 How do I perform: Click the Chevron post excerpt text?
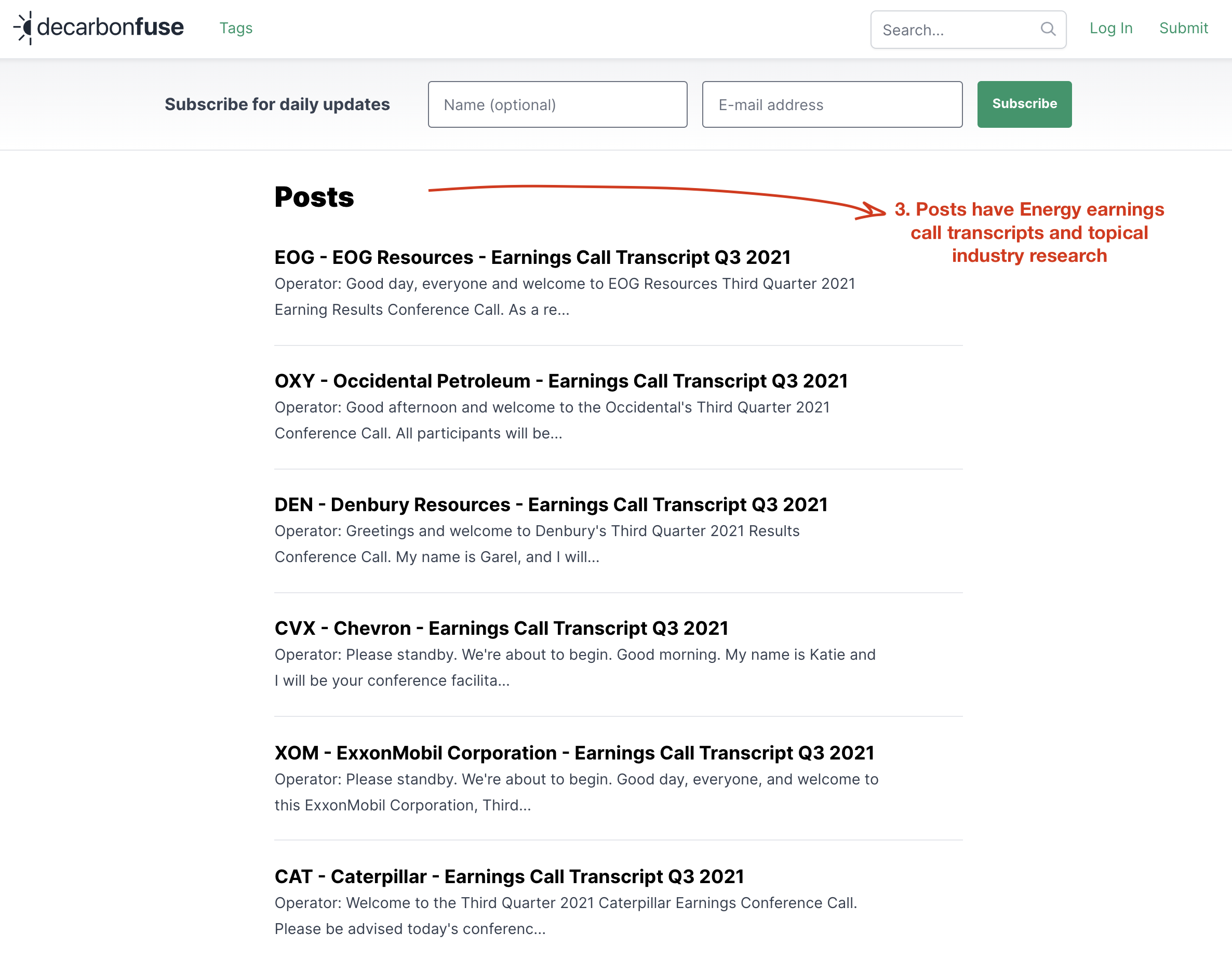pos(574,668)
